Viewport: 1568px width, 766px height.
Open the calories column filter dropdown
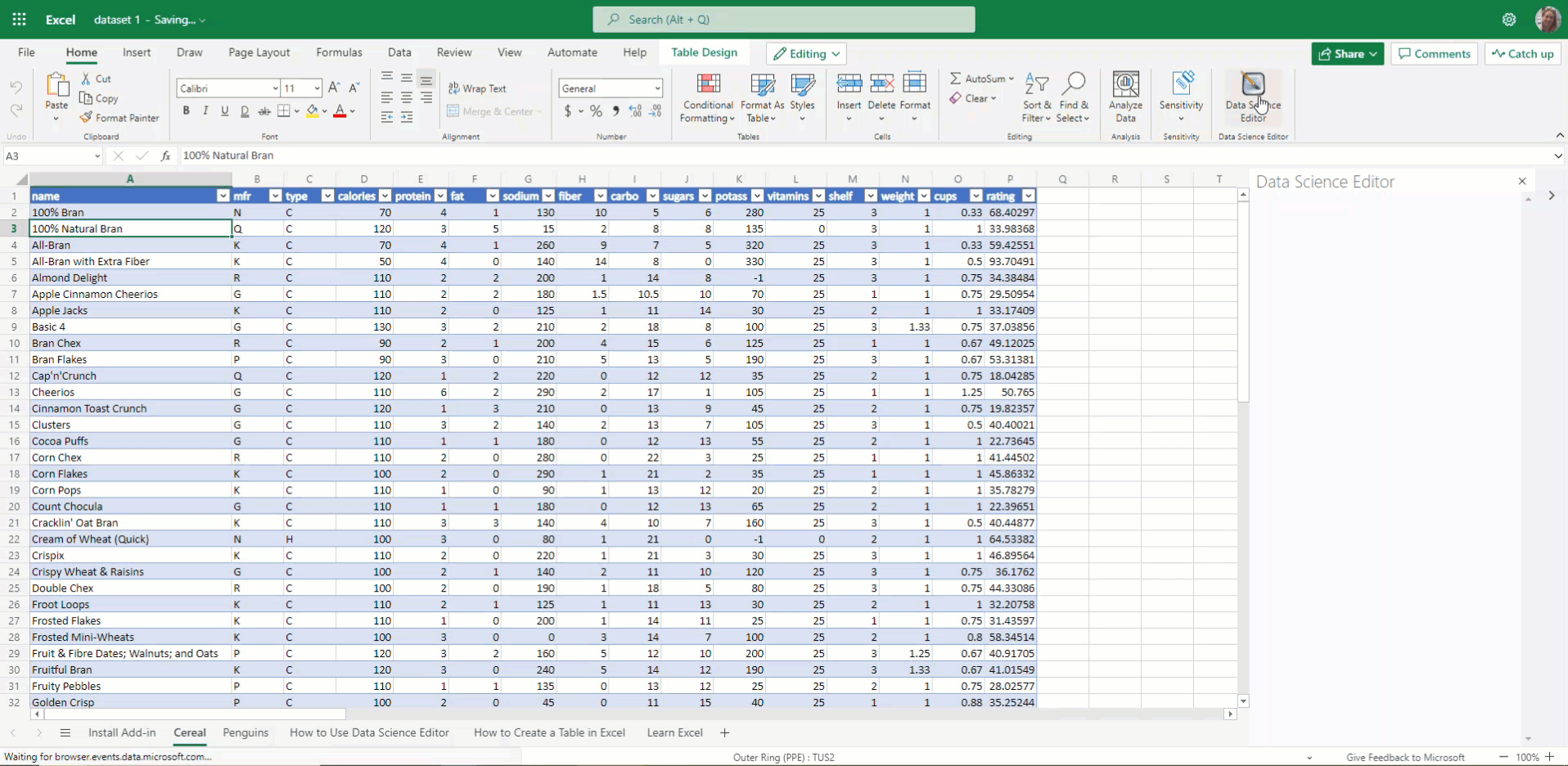pyautogui.click(x=385, y=196)
